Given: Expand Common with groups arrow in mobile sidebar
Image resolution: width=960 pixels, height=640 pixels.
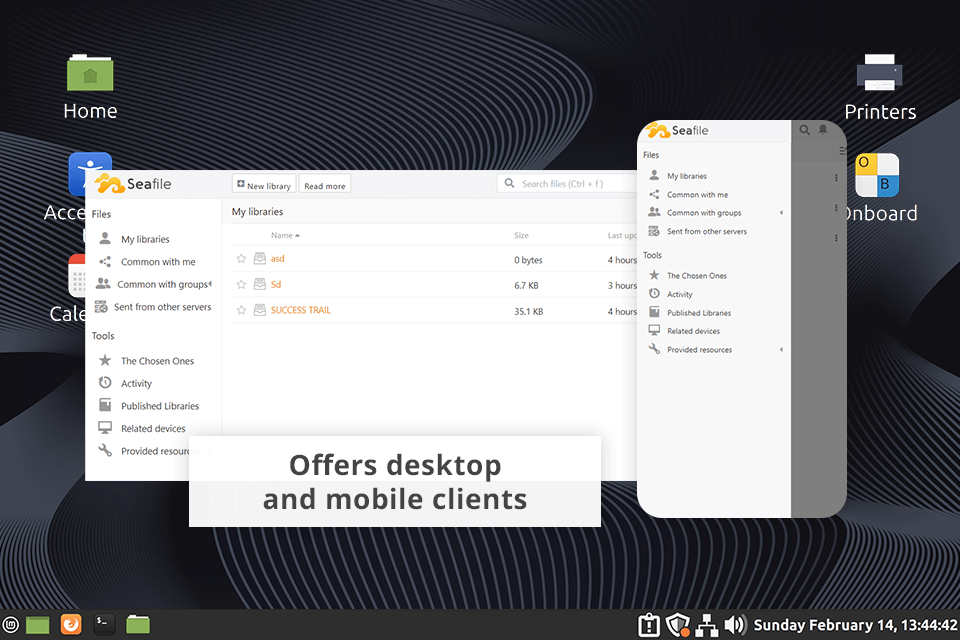Looking at the screenshot, I should click(781, 213).
